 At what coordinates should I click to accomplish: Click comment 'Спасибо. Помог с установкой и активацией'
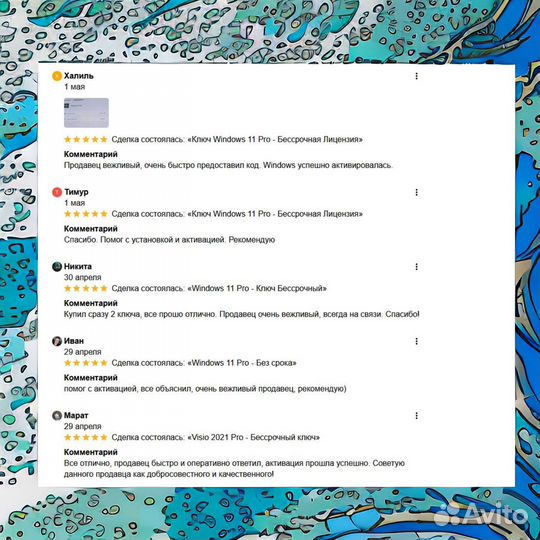pos(169,240)
